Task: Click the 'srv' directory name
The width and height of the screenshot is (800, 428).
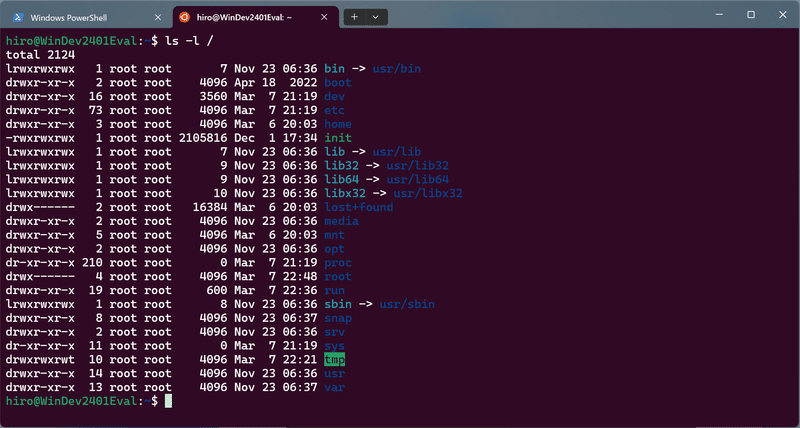Action: pos(335,332)
